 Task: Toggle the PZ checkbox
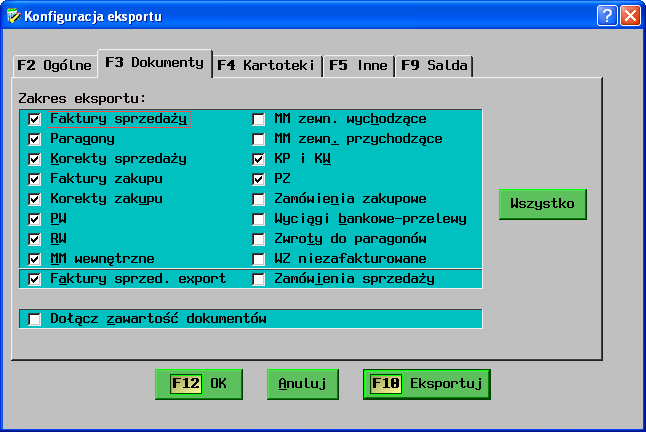point(258,179)
